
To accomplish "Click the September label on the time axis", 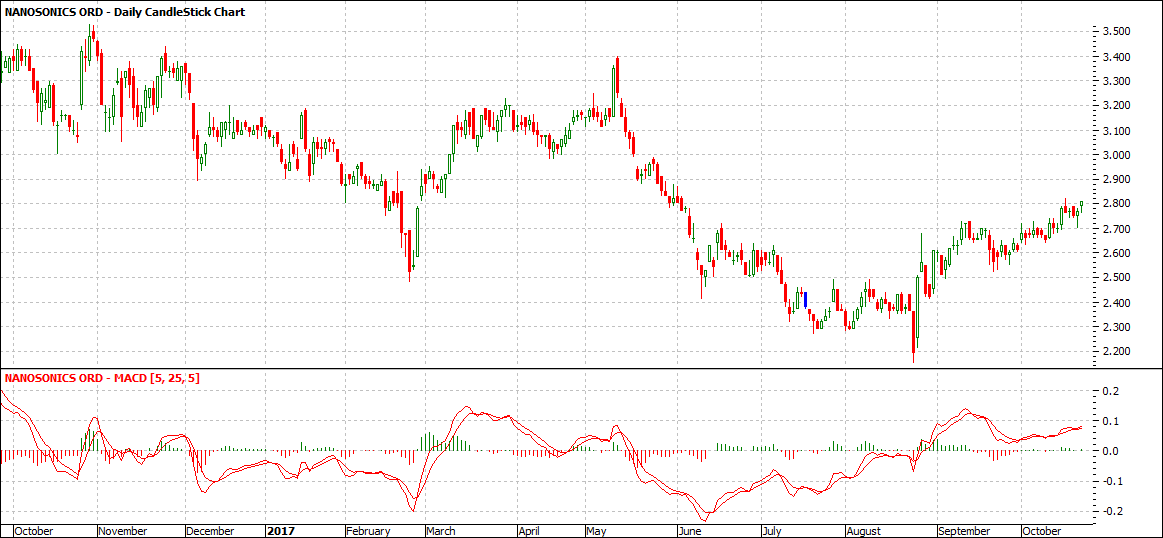I will (x=964, y=531).
